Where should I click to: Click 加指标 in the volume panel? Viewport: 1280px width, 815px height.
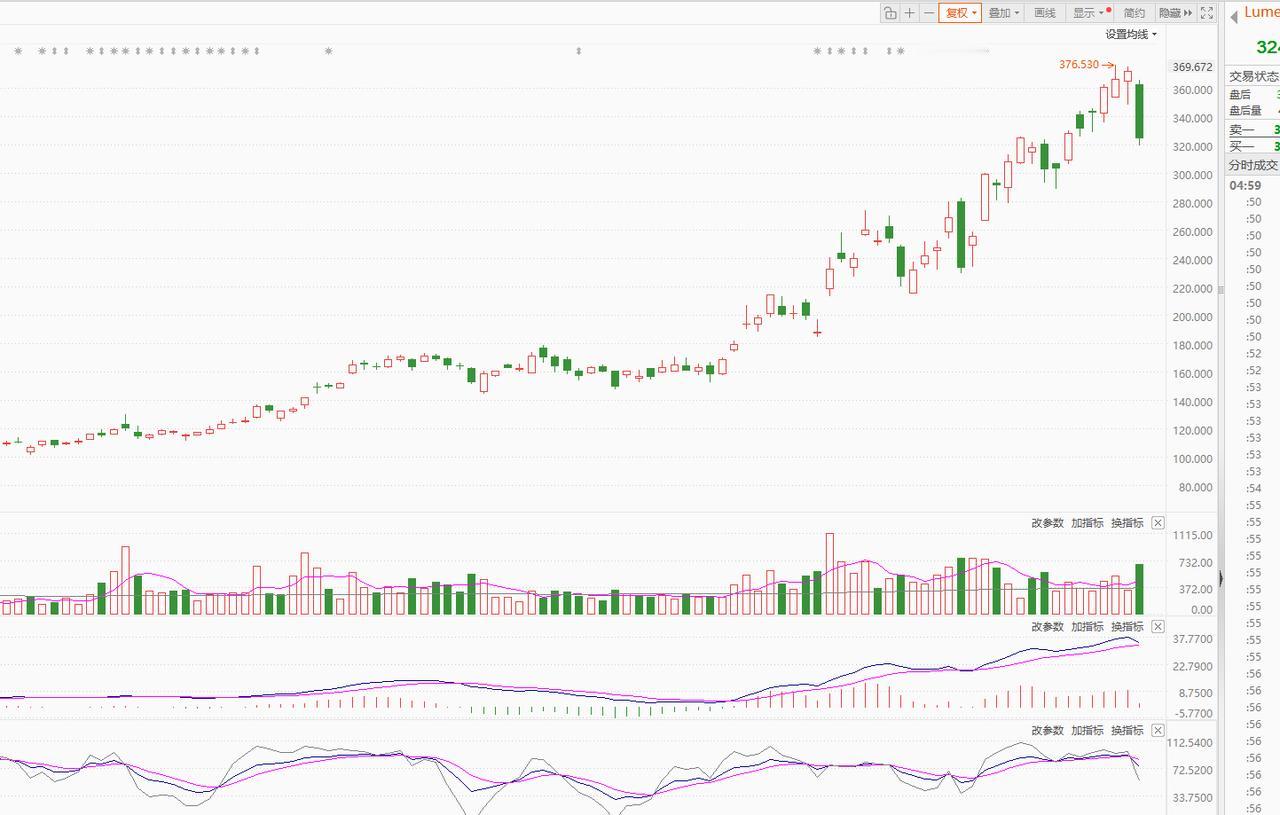pos(1087,523)
